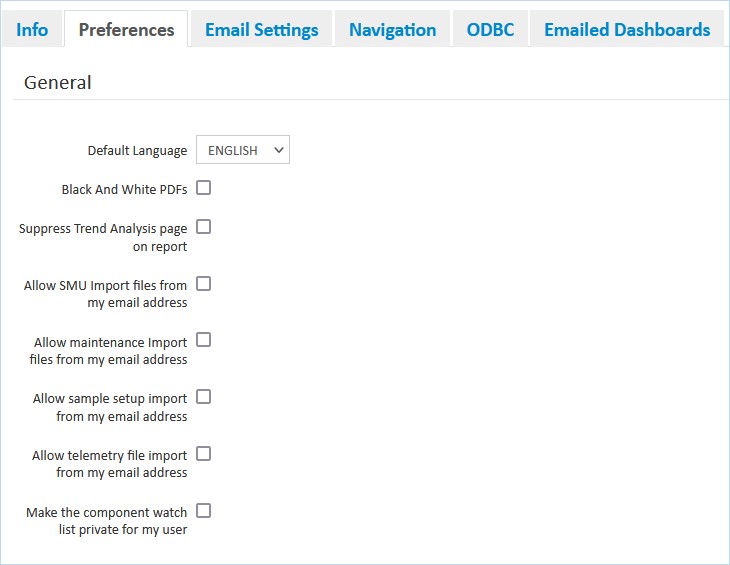Tick the private component watch list checkbox
The width and height of the screenshot is (730, 565).
[x=204, y=511]
